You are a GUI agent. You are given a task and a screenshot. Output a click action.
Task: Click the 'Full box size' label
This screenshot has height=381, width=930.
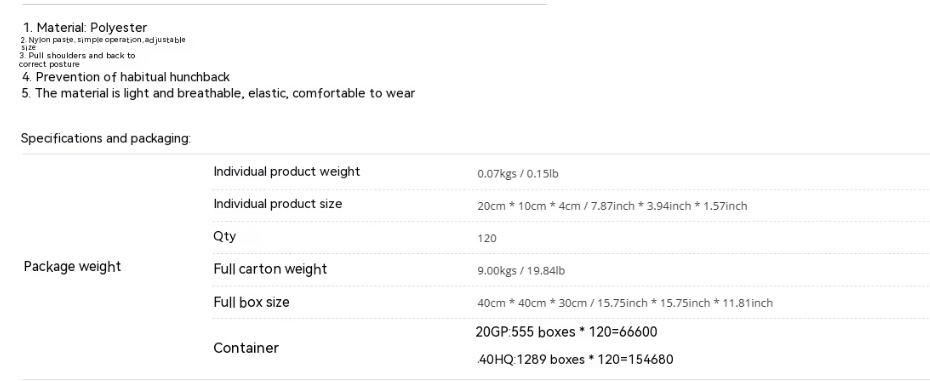tap(251, 302)
